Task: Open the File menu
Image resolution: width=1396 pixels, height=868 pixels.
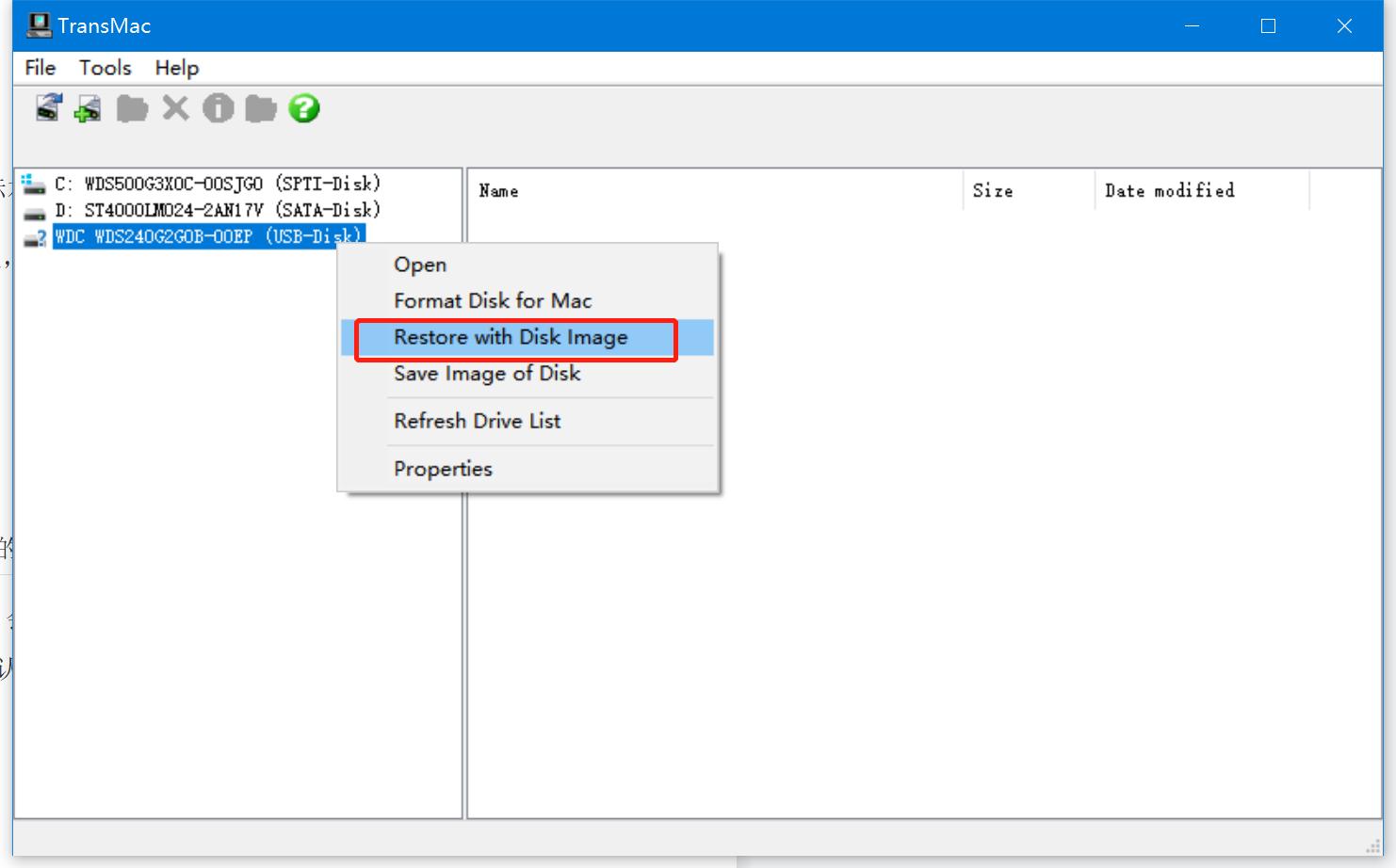Action: click(40, 68)
